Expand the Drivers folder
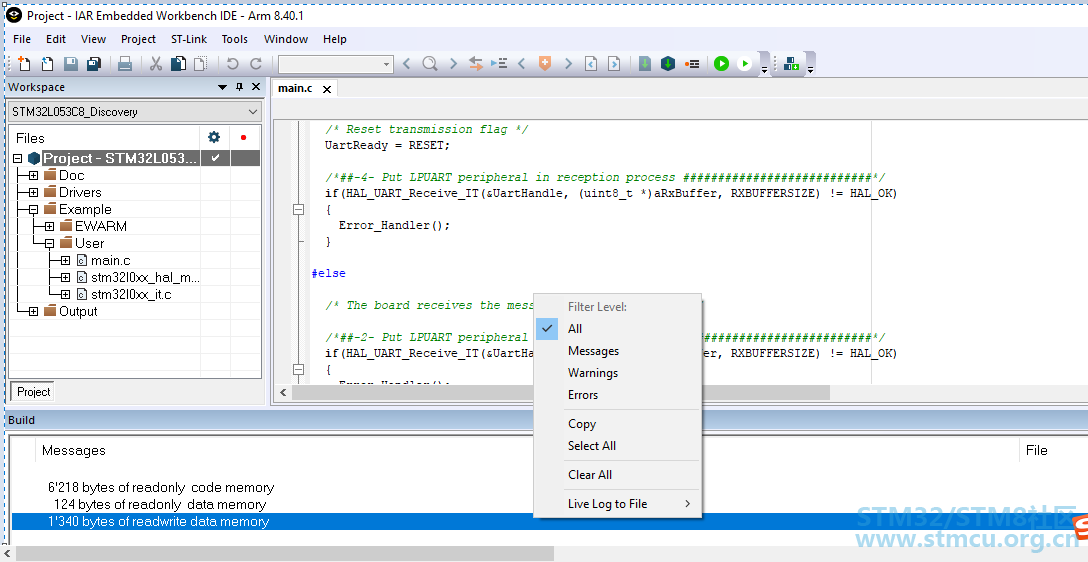 [x=33, y=192]
